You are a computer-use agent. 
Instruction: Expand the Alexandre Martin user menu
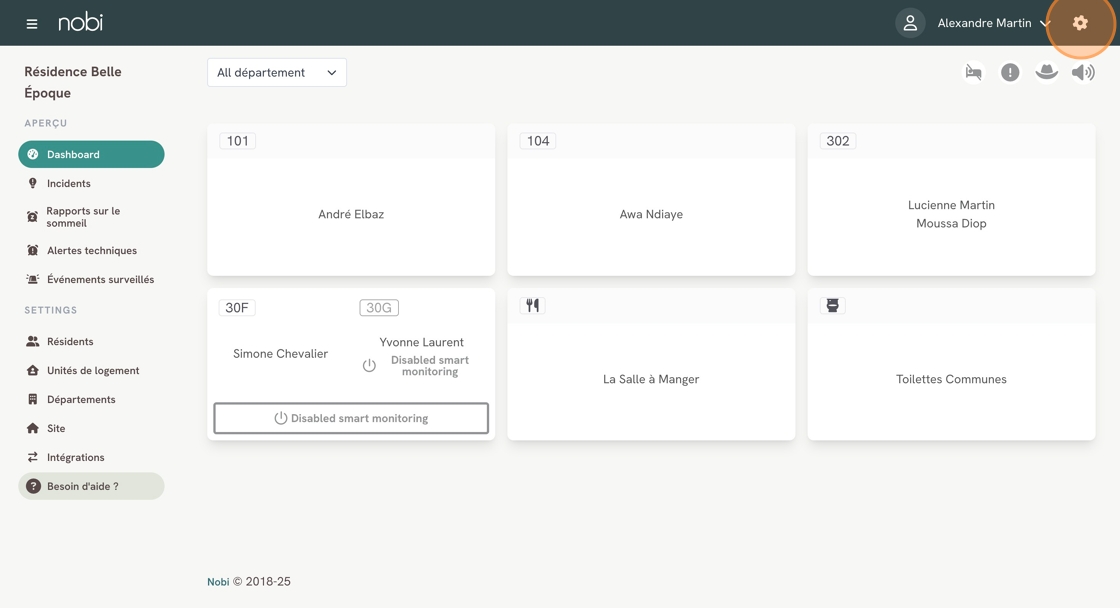tap(993, 23)
